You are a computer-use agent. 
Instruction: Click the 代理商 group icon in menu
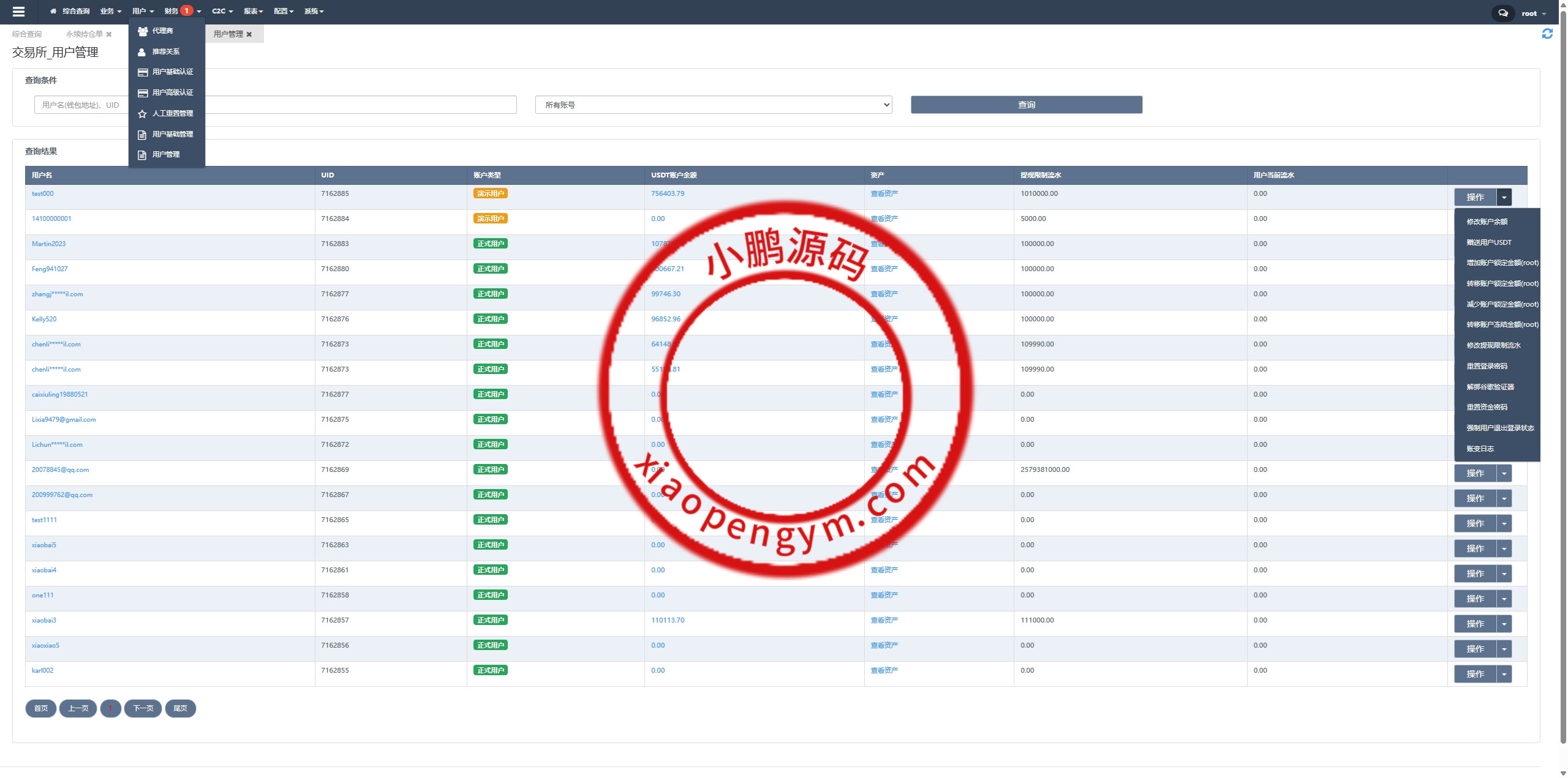click(x=143, y=31)
